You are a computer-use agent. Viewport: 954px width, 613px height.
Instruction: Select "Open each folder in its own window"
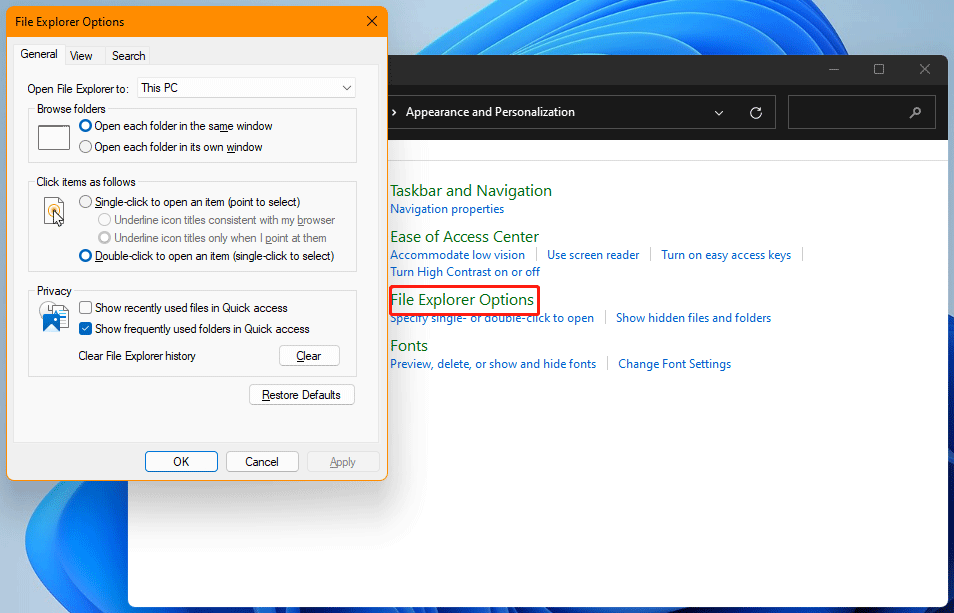(x=84, y=146)
